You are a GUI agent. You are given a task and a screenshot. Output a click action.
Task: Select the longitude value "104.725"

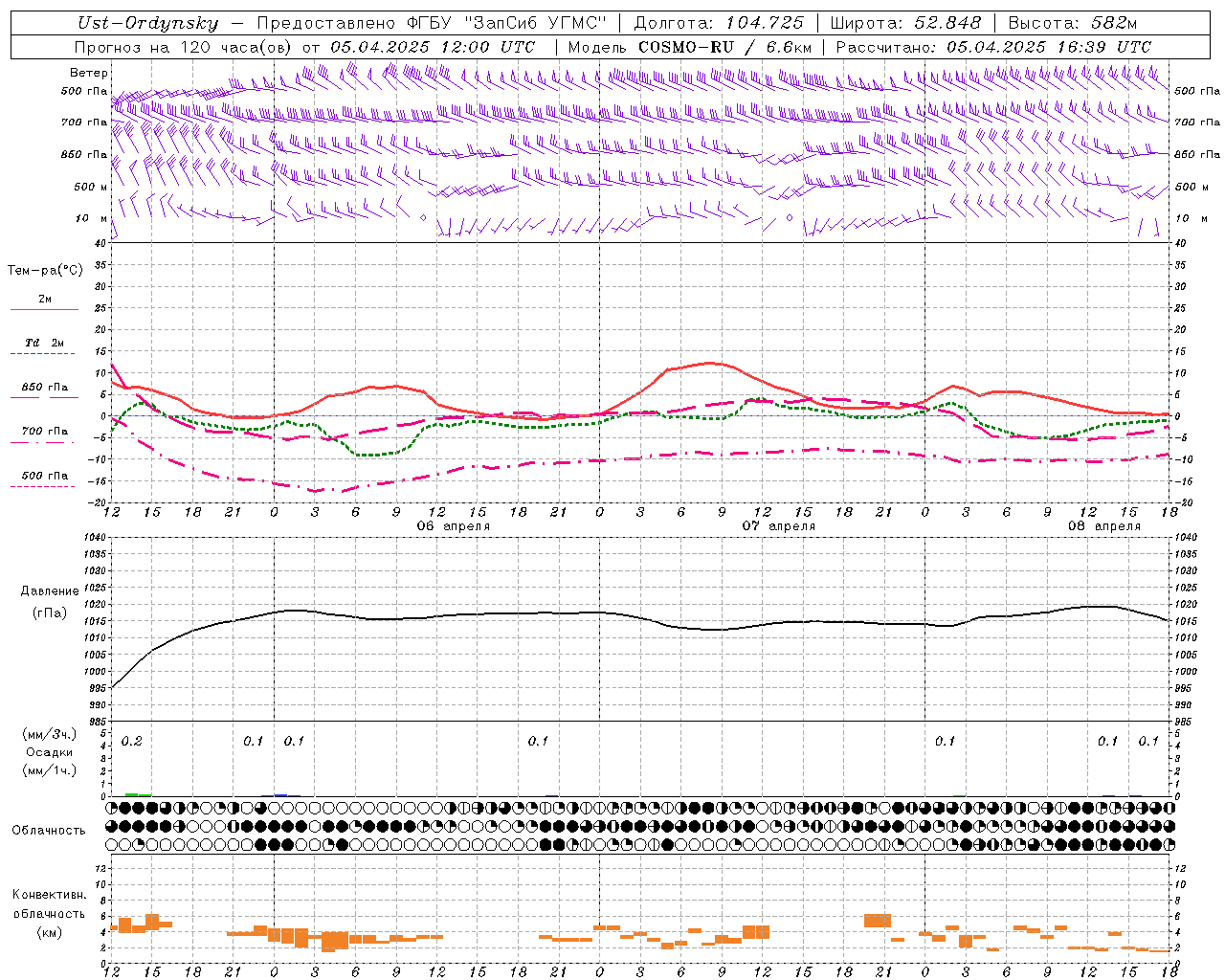(765, 23)
